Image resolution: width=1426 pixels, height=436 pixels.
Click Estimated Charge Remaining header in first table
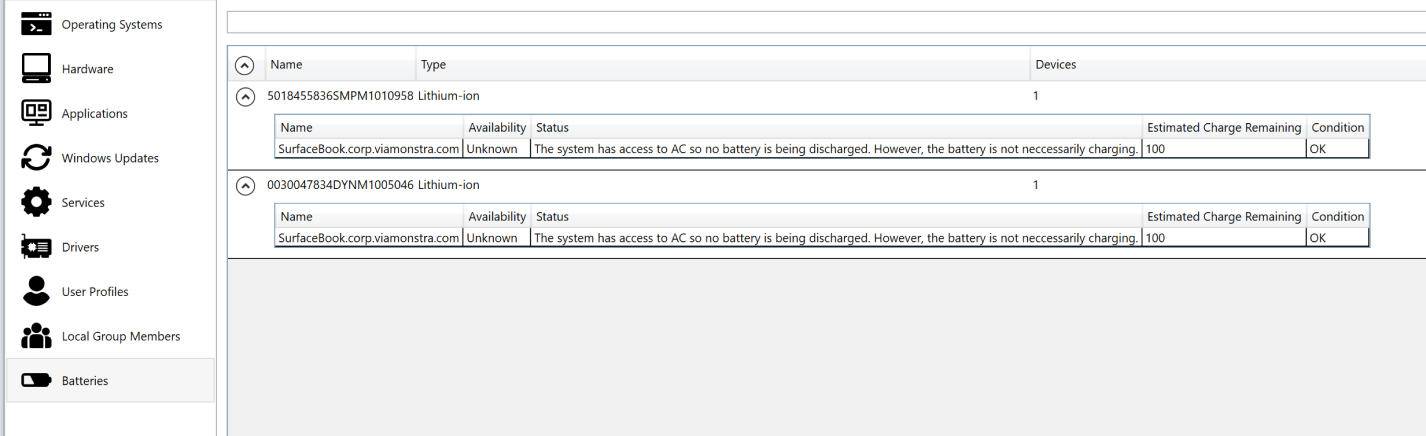coord(1224,128)
